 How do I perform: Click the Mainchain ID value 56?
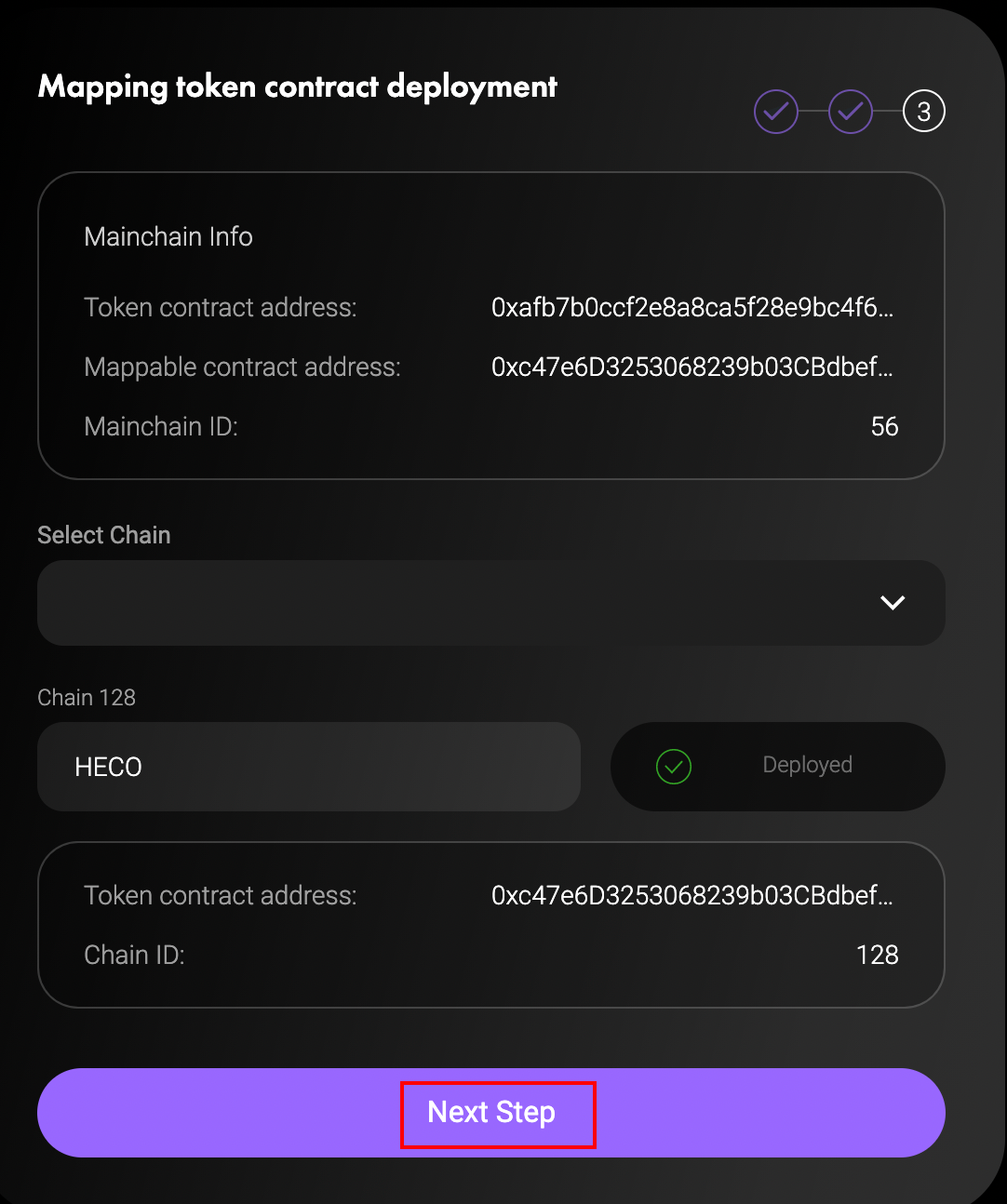tap(884, 426)
